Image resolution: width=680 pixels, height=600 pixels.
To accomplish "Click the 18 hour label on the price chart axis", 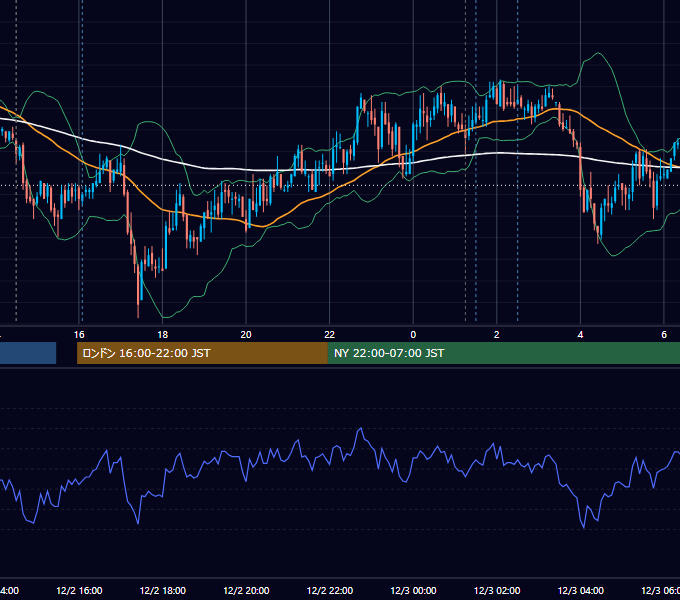I will click(x=163, y=335).
